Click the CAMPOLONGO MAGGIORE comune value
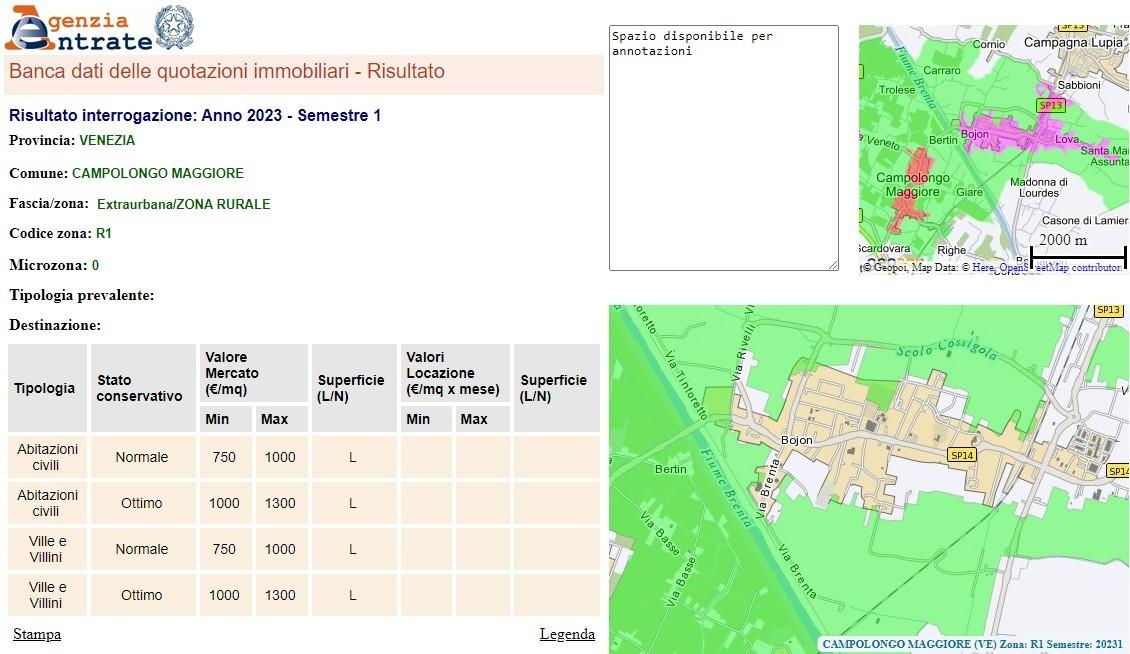The width and height of the screenshot is (1130, 654). tap(158, 174)
